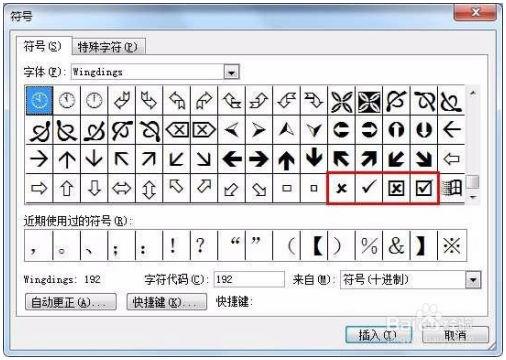Pick the recently used ampersand symbol
The width and height of the screenshot is (506, 360).
point(396,246)
